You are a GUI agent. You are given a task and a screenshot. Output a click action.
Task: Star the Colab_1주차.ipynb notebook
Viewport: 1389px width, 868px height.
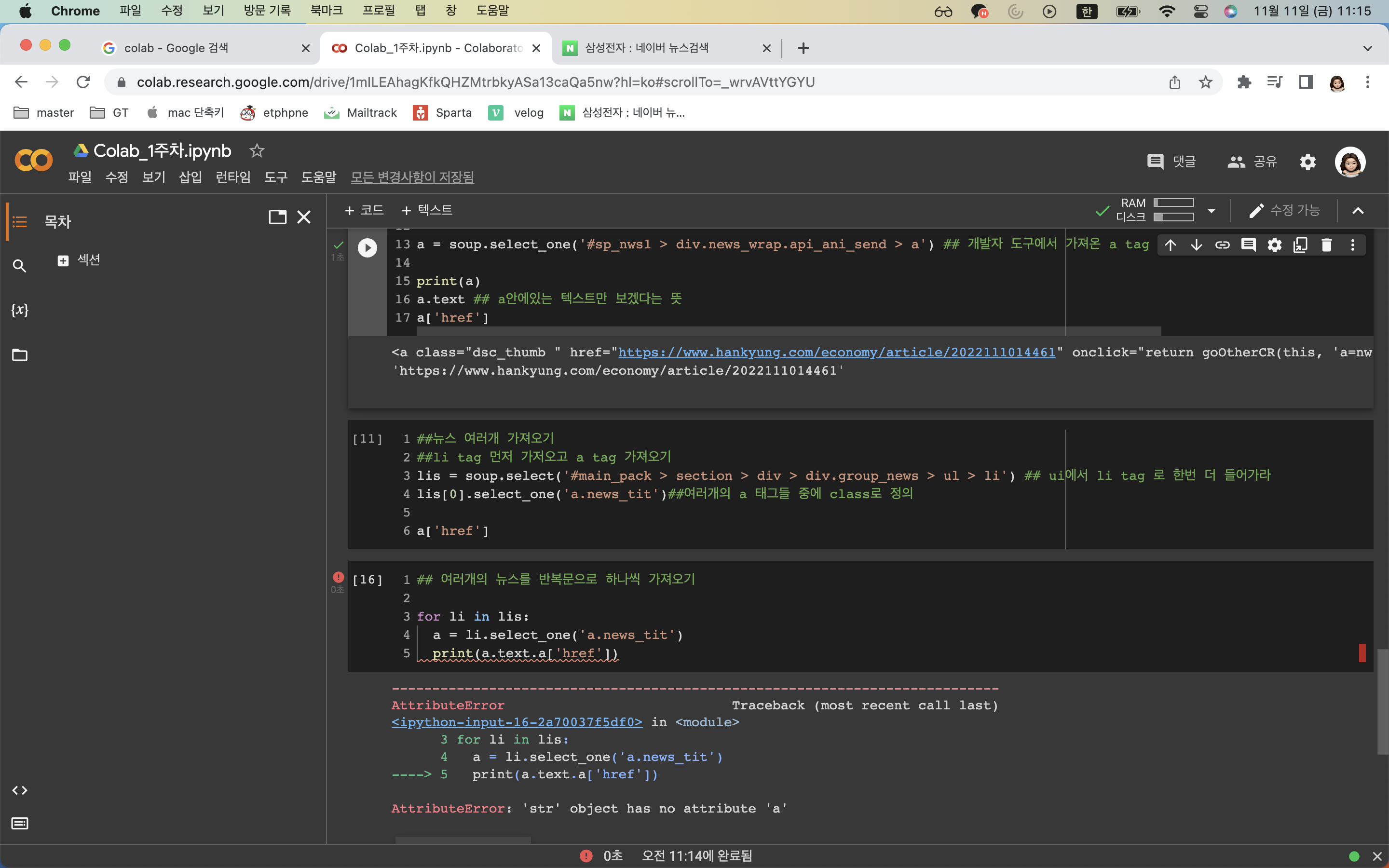pyautogui.click(x=257, y=150)
